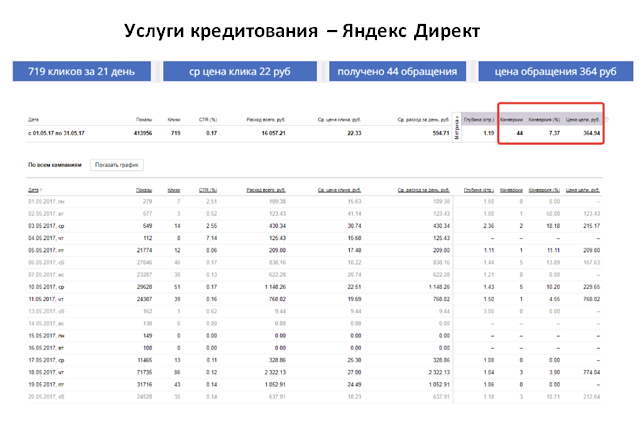Sort daily table by Ср. расход за день link

tap(423, 190)
